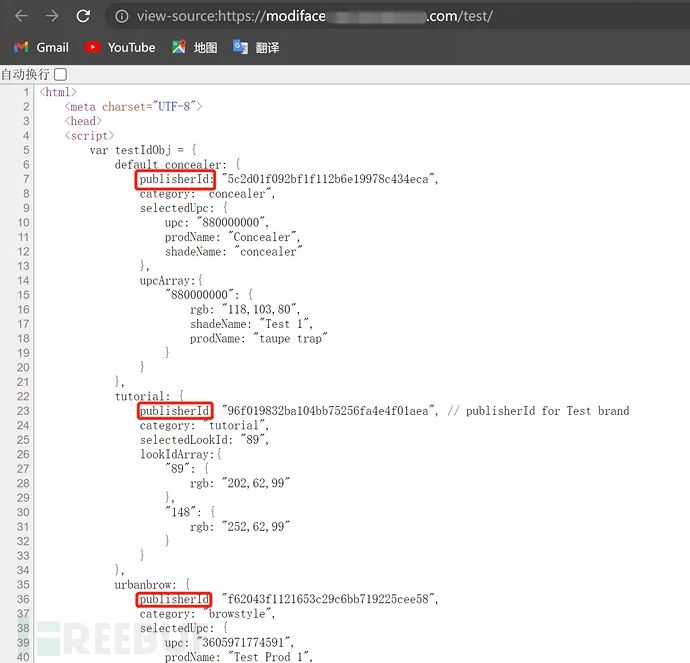Click the meta charset="UTF-8" line
Image resolution: width=690 pixels, height=663 pixels.
[133, 106]
